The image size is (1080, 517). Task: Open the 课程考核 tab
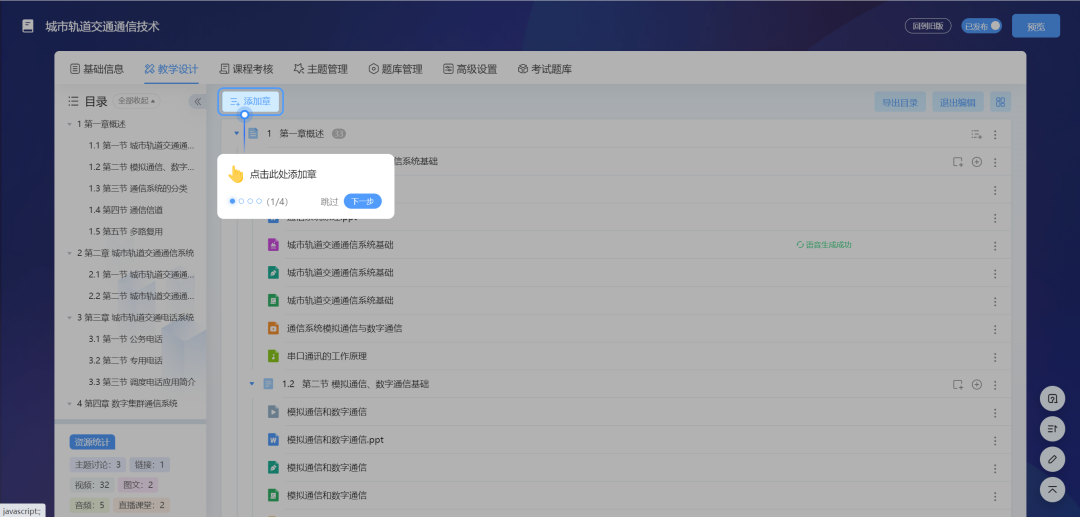(246, 69)
